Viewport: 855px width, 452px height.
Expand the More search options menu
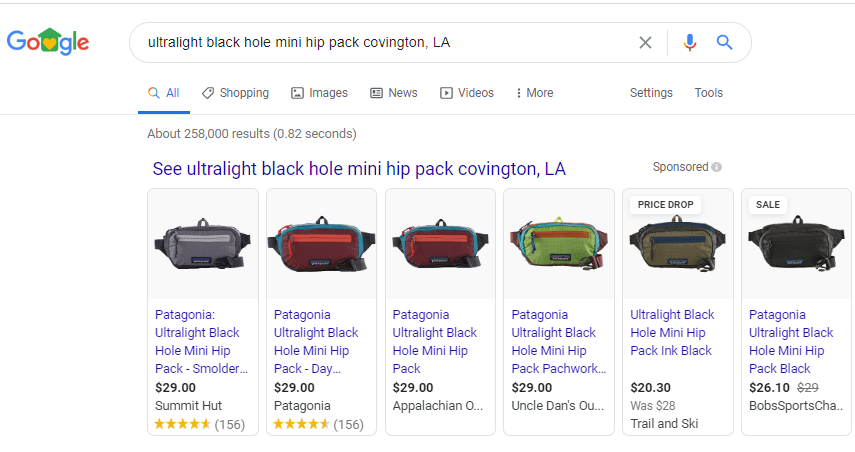(534, 93)
